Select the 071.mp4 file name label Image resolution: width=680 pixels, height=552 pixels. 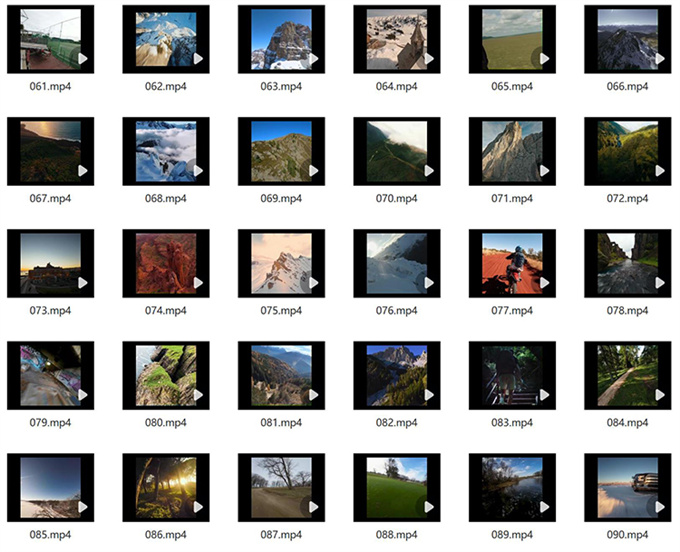512,199
